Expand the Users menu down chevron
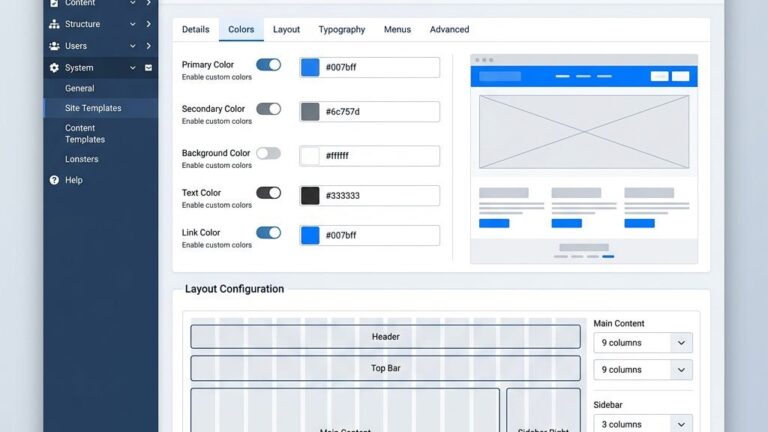The image size is (768, 432). (133, 46)
